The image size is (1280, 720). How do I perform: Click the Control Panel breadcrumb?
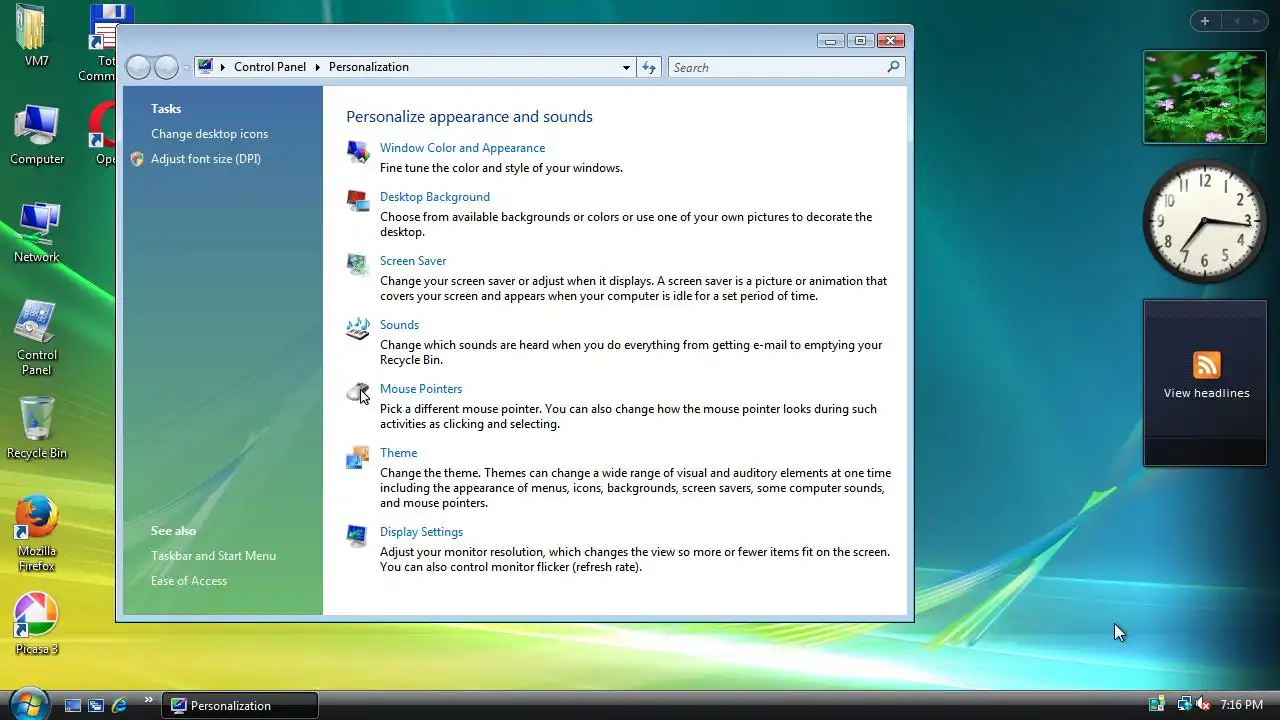tap(270, 67)
